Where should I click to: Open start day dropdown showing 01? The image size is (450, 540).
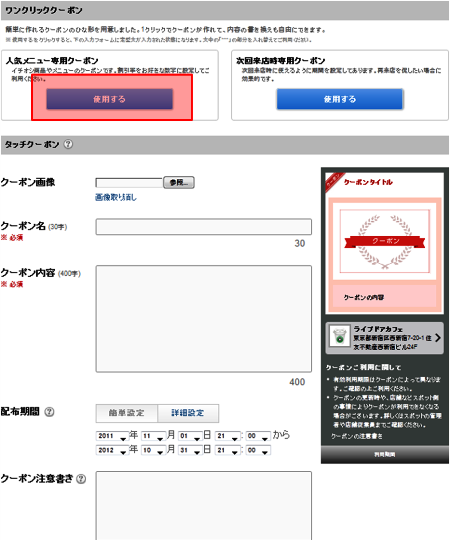tap(190, 436)
